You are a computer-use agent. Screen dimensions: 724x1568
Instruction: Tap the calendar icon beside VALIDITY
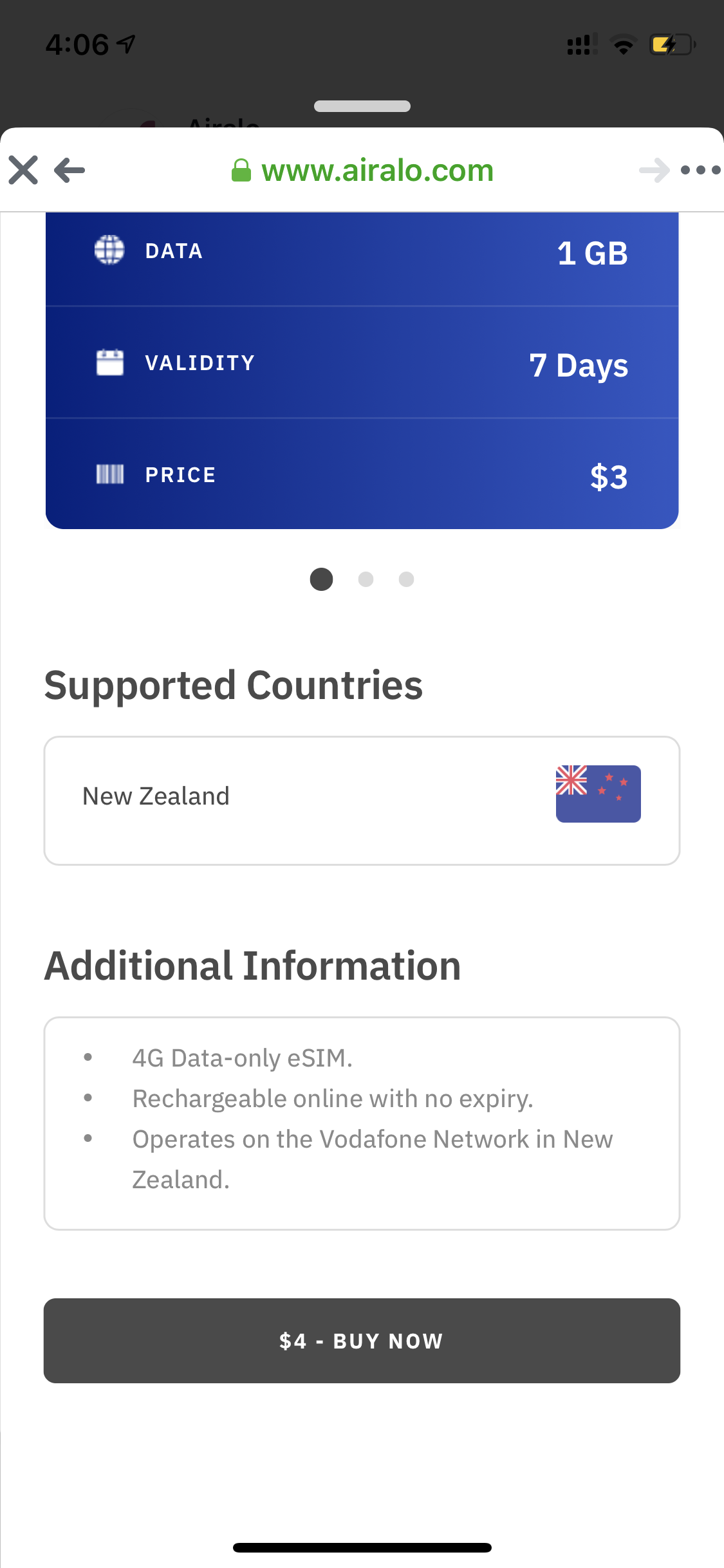109,362
